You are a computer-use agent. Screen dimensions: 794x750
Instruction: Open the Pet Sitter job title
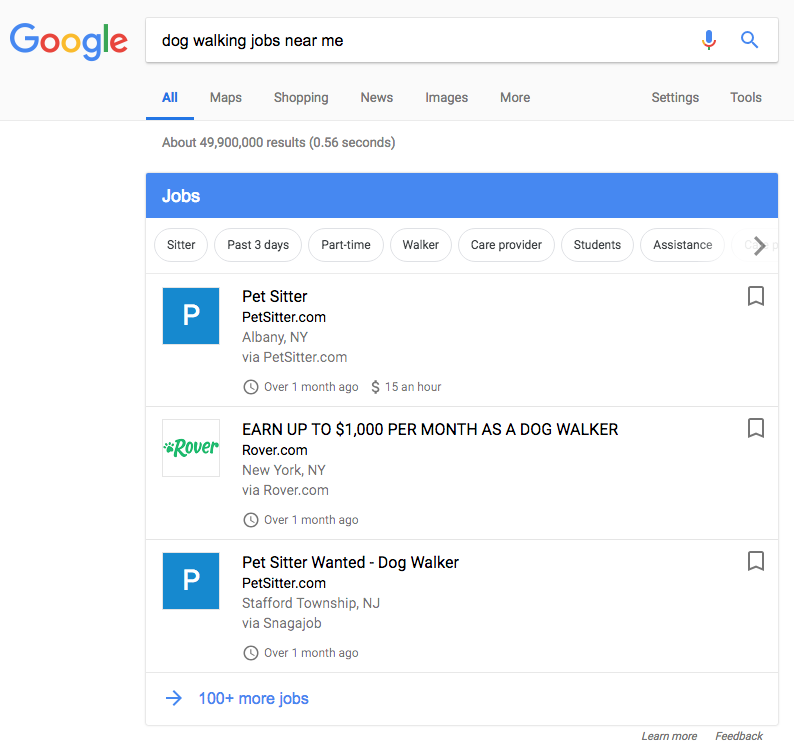click(274, 296)
